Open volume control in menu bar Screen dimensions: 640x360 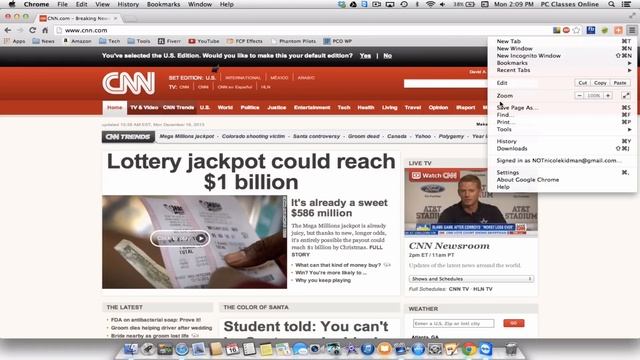(x=443, y=4)
